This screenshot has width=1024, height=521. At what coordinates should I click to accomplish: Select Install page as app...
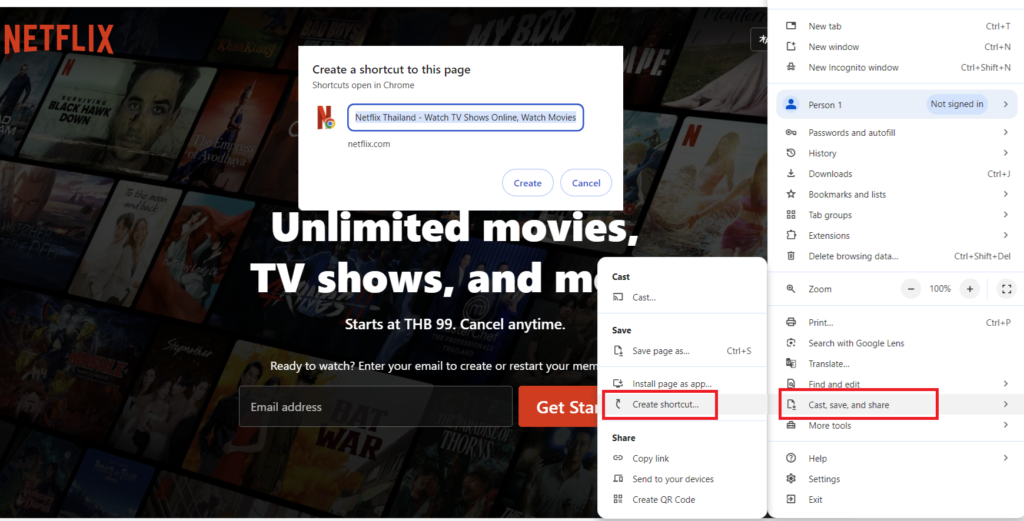[682, 384]
